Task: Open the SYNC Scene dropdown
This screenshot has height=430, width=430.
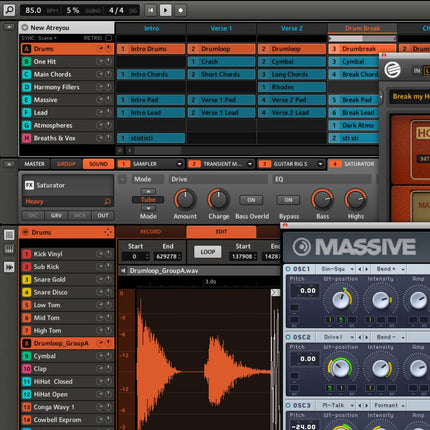Action: click(39, 38)
